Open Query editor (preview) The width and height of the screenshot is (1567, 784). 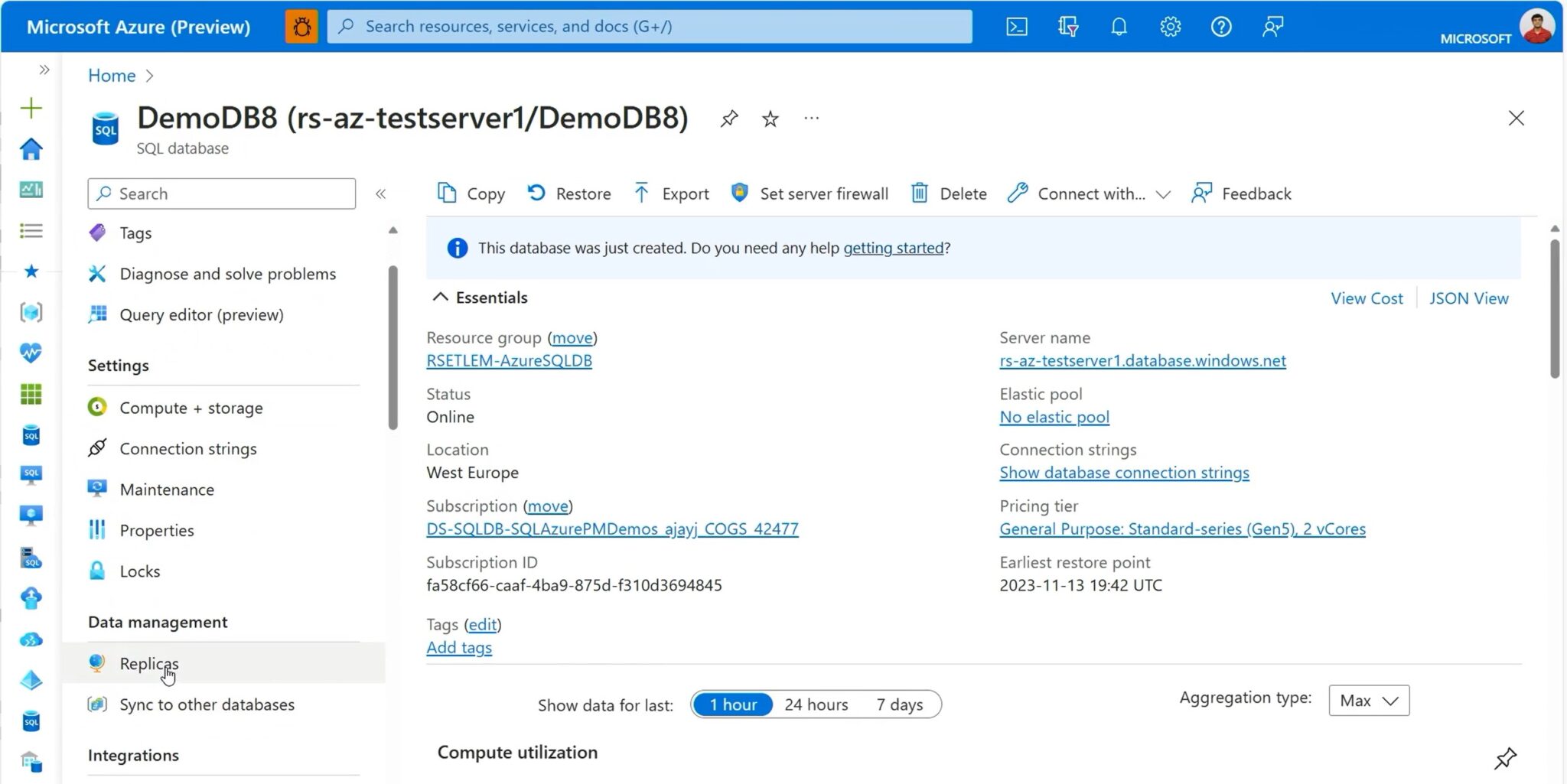(x=200, y=314)
